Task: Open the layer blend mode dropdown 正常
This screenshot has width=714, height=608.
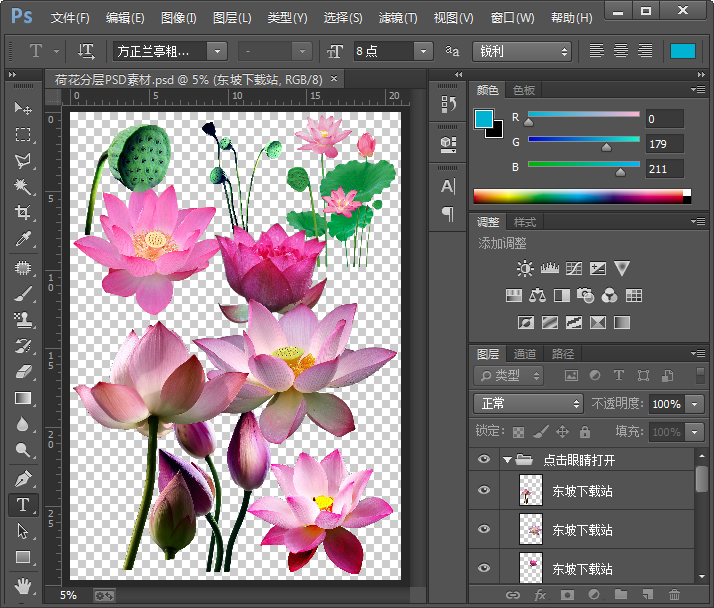Action: click(x=528, y=404)
